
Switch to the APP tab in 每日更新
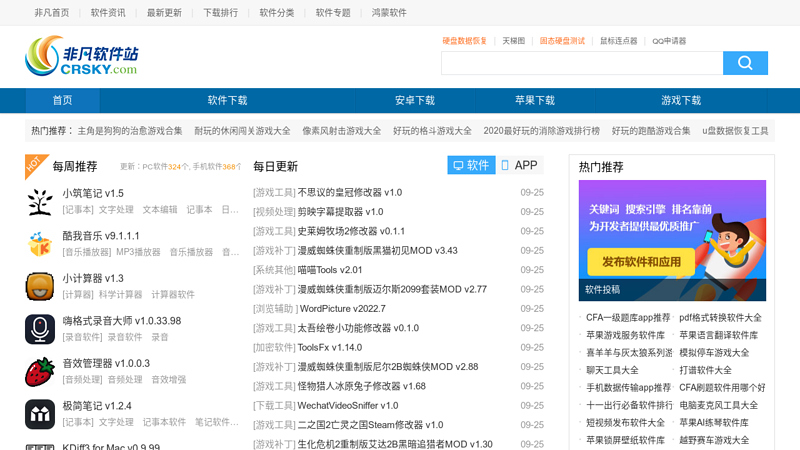[x=520, y=165]
